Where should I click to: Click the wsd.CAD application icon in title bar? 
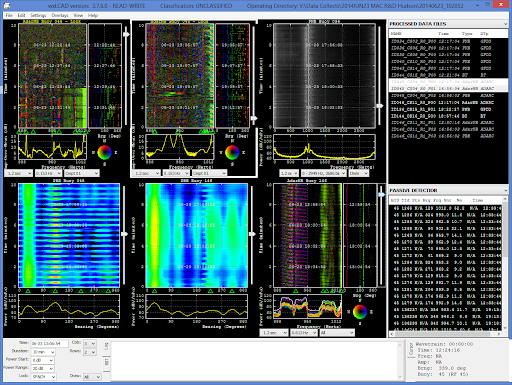coord(7,6)
